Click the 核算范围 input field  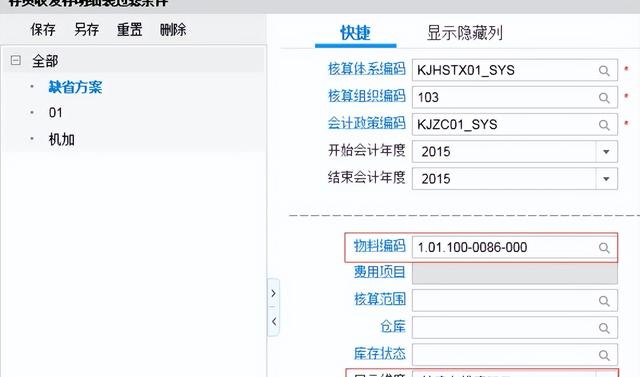(x=515, y=300)
